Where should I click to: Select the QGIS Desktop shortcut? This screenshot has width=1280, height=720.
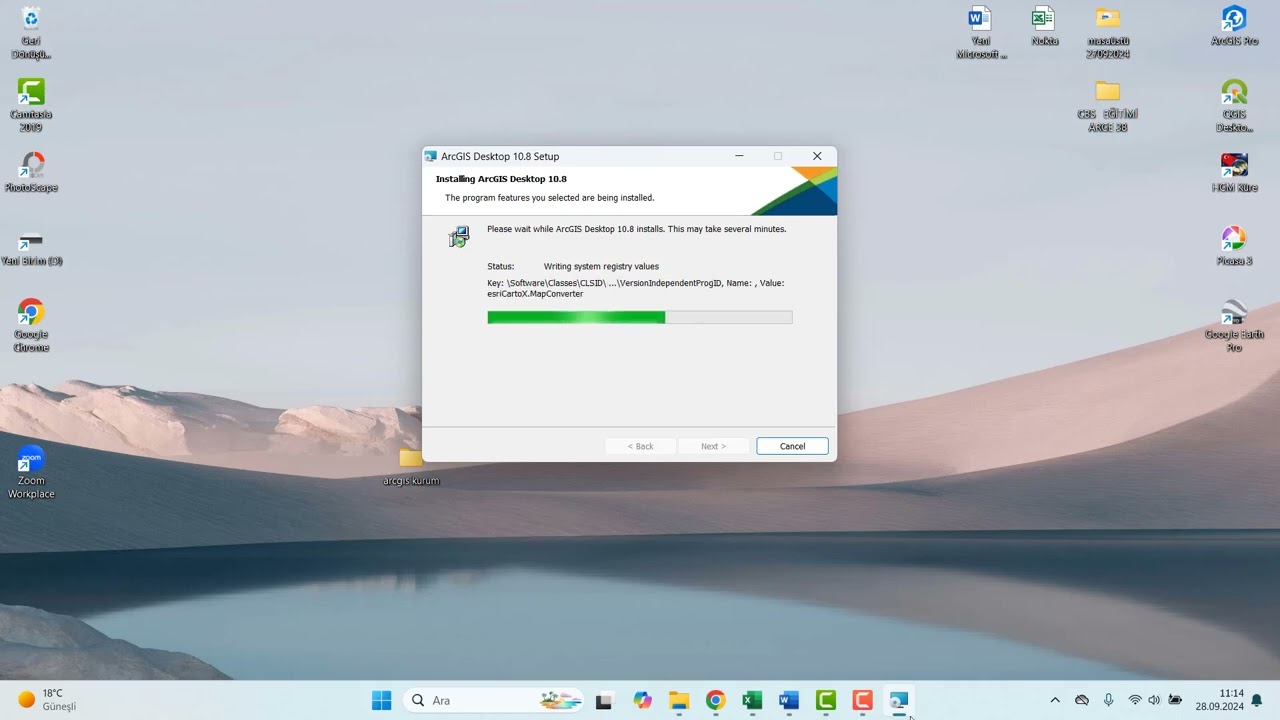pyautogui.click(x=1234, y=105)
